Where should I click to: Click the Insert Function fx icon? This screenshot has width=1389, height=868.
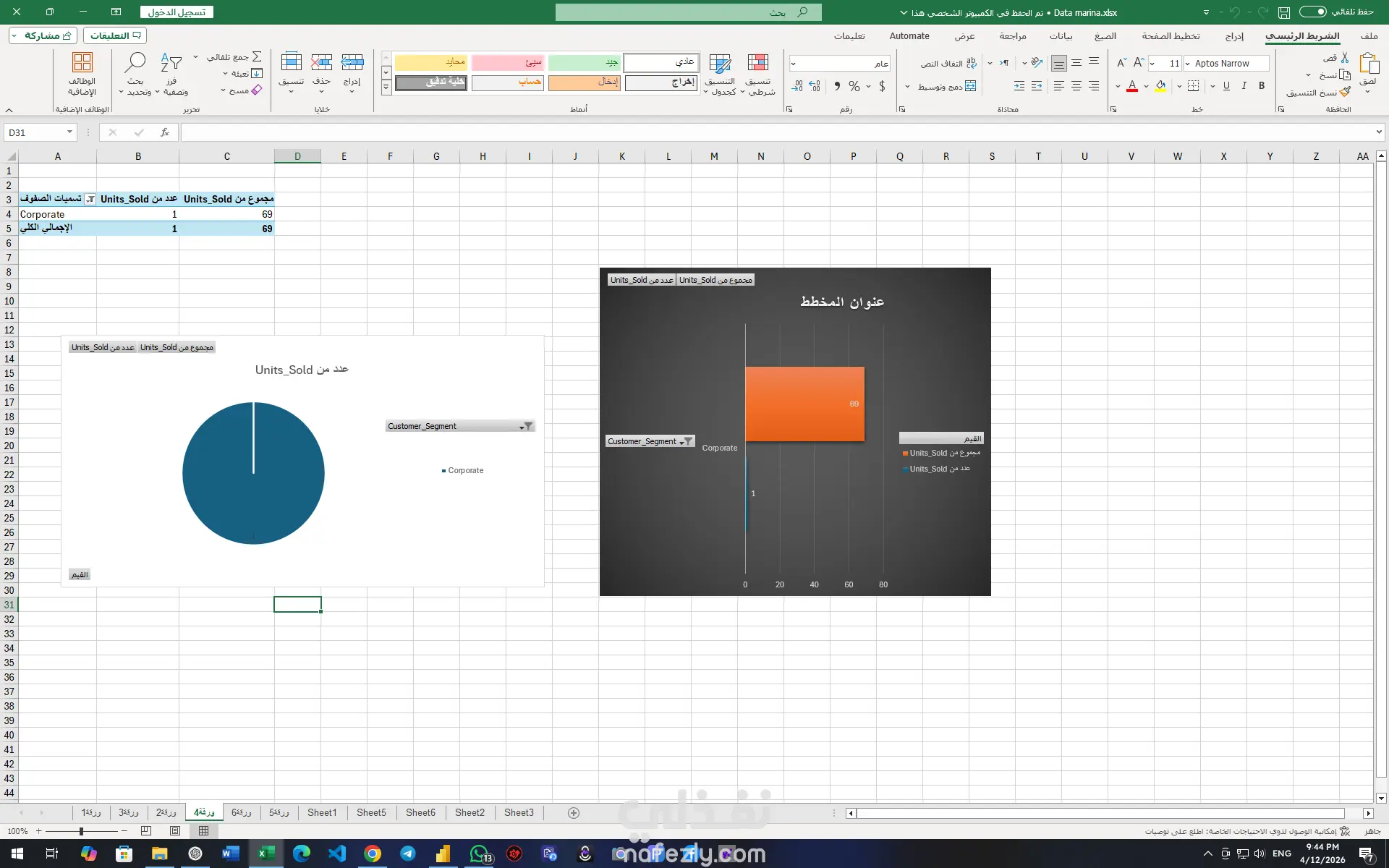165,132
